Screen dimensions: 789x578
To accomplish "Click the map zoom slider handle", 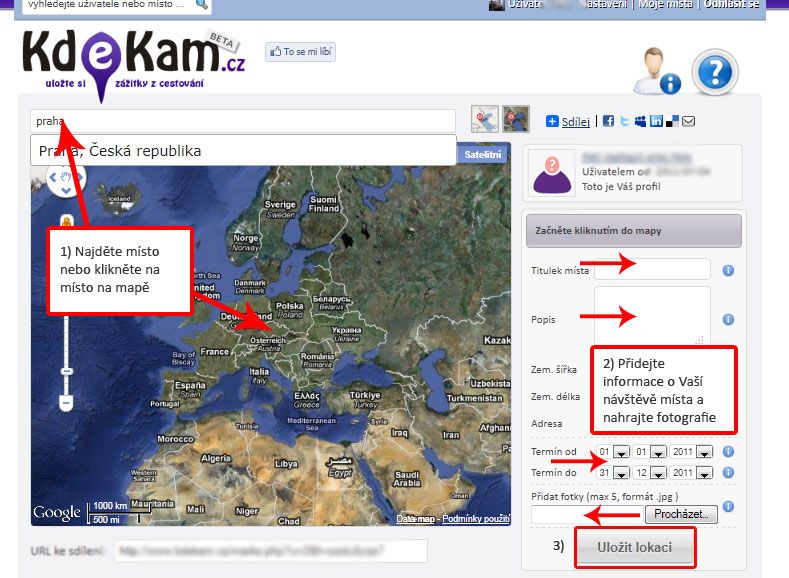I will tap(66, 371).
